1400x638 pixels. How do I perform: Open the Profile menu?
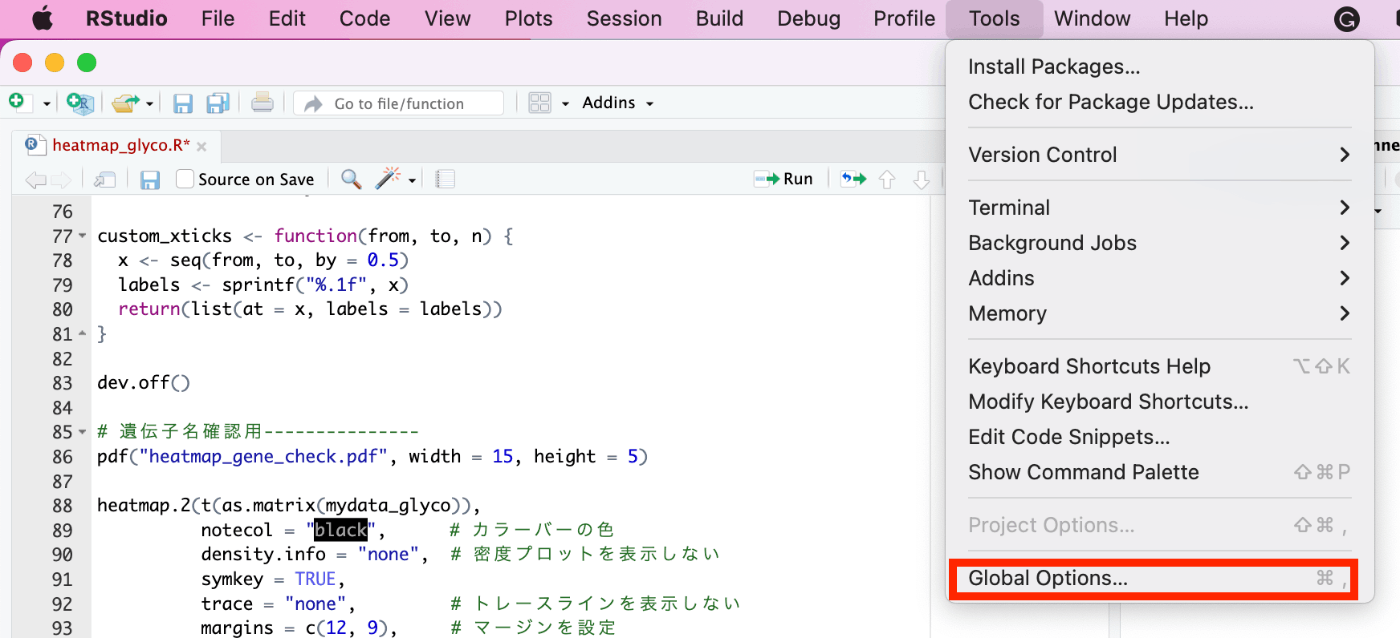904,19
